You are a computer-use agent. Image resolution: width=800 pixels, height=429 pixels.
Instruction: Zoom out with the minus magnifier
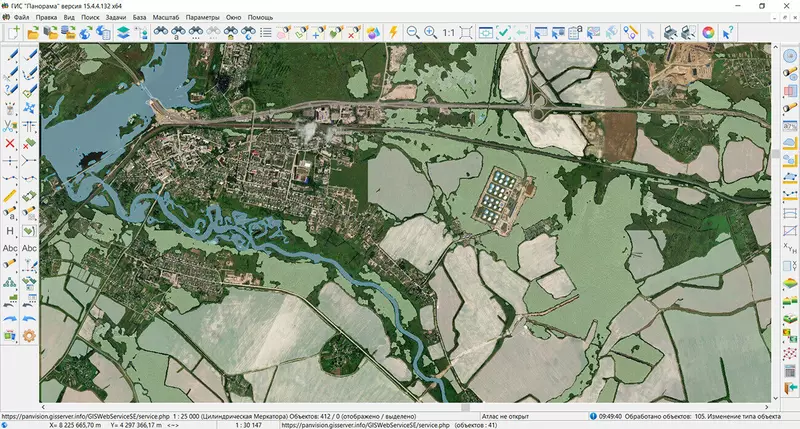point(412,32)
